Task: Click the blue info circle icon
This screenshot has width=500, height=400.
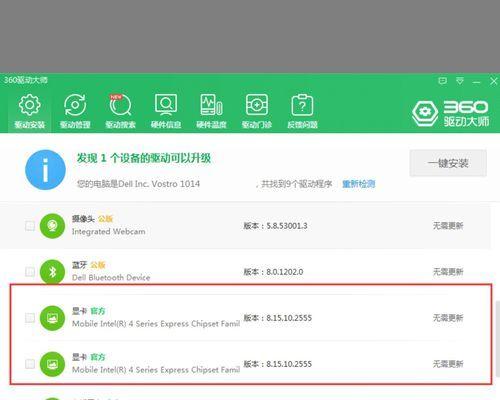Action: pos(45,170)
